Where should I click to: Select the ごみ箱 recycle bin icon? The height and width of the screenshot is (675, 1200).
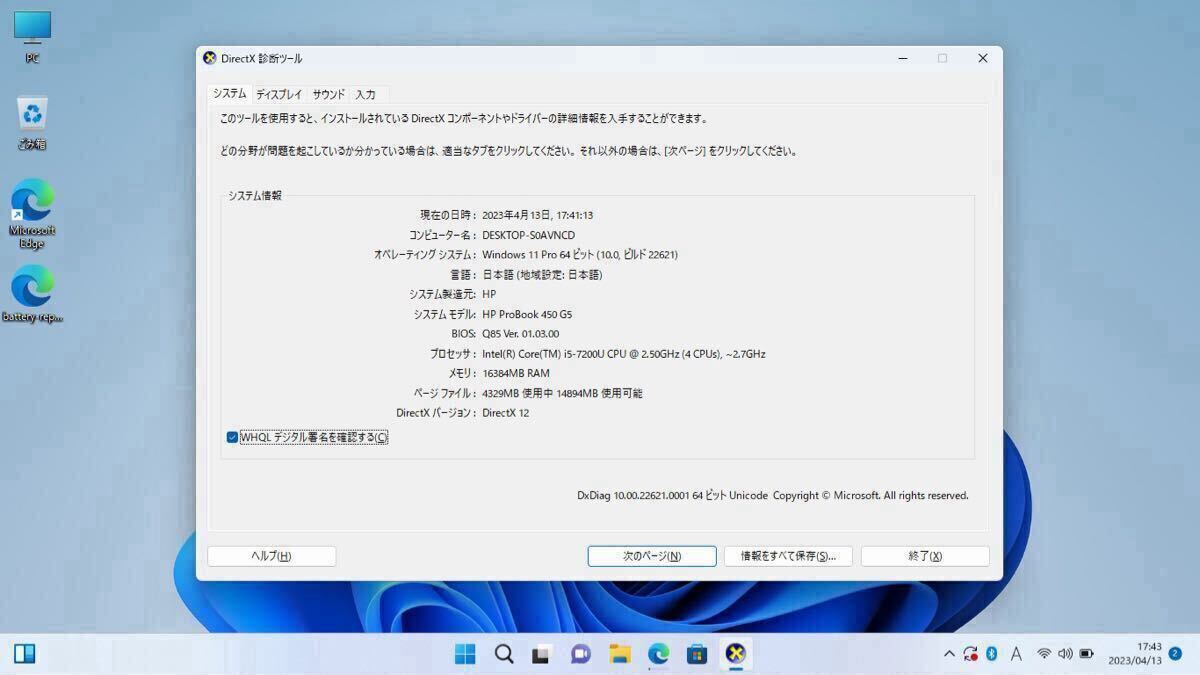click(32, 122)
